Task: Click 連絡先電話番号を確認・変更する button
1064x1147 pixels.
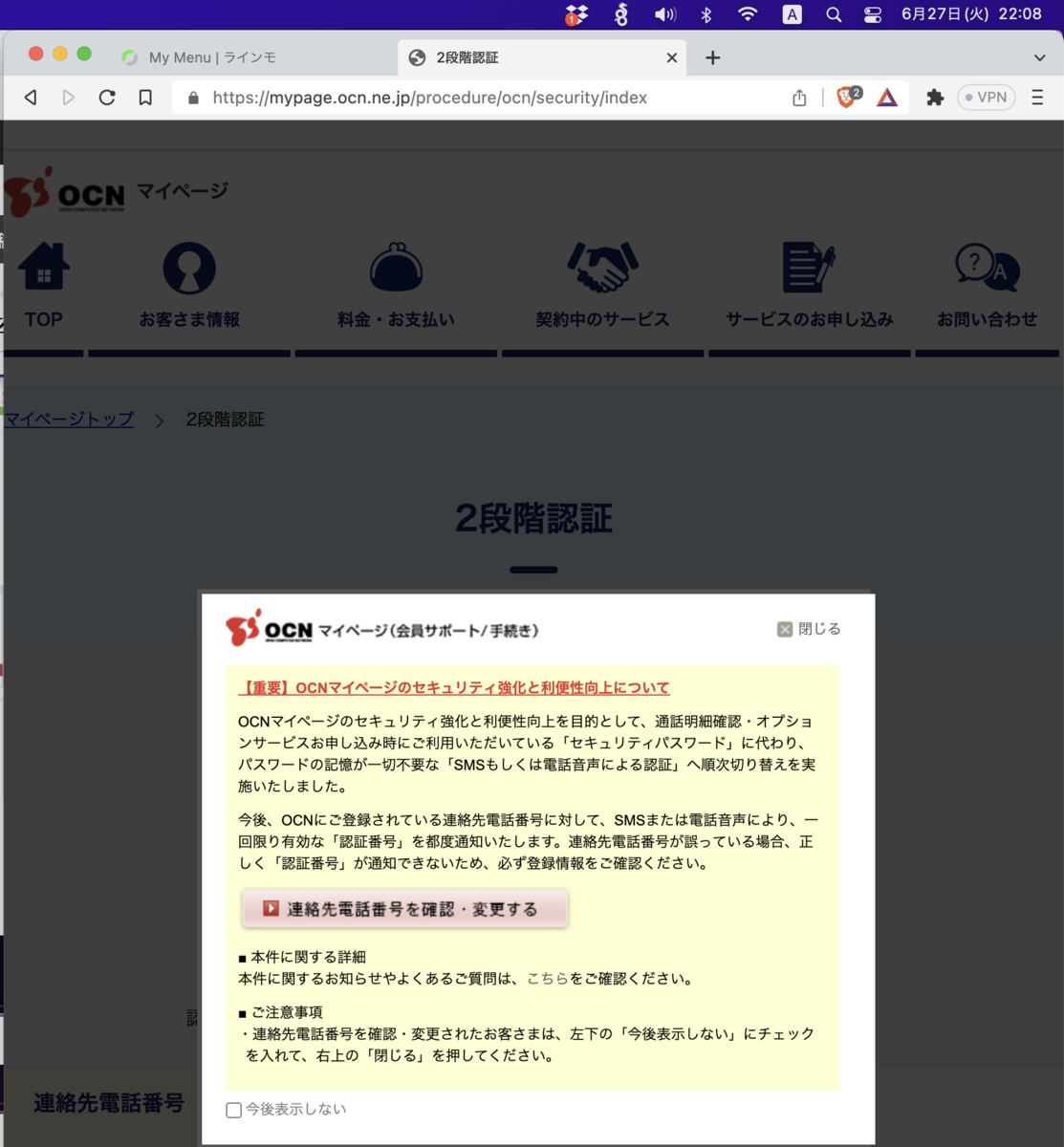Action: [405, 909]
